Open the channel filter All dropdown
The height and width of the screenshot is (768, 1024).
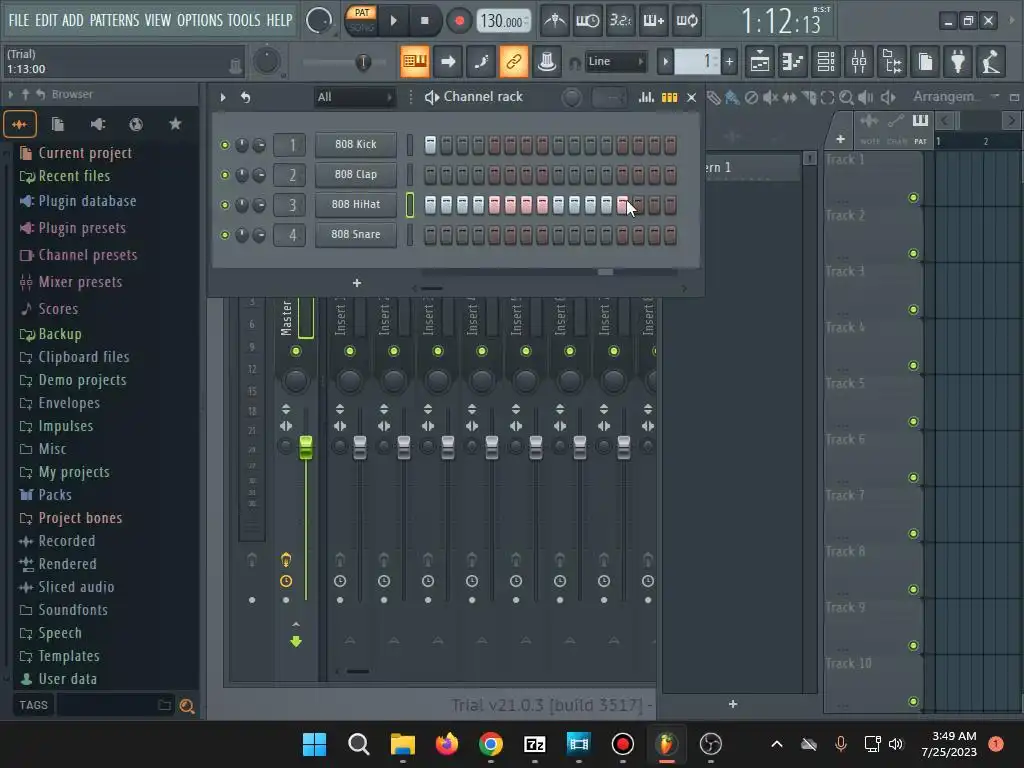coord(355,97)
